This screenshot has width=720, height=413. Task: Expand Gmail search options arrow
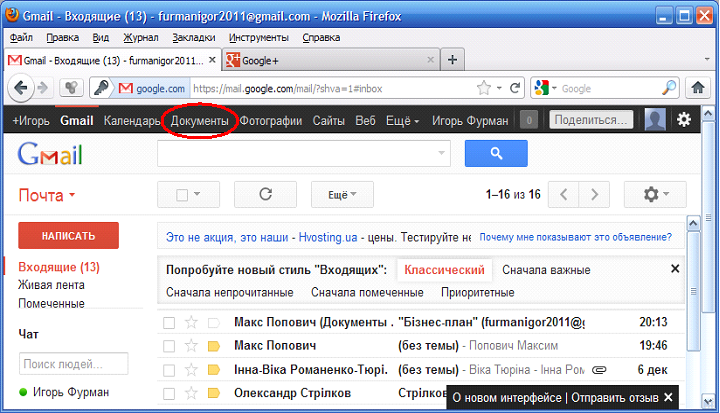coord(441,153)
